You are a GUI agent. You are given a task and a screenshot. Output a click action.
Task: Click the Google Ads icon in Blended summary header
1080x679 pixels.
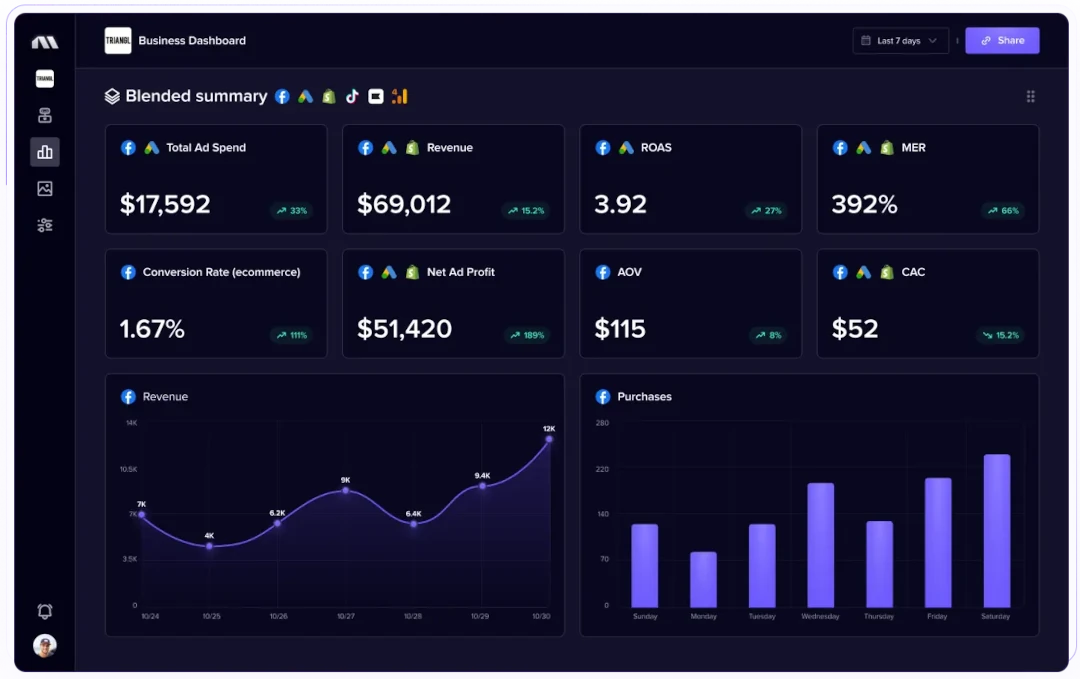[306, 96]
